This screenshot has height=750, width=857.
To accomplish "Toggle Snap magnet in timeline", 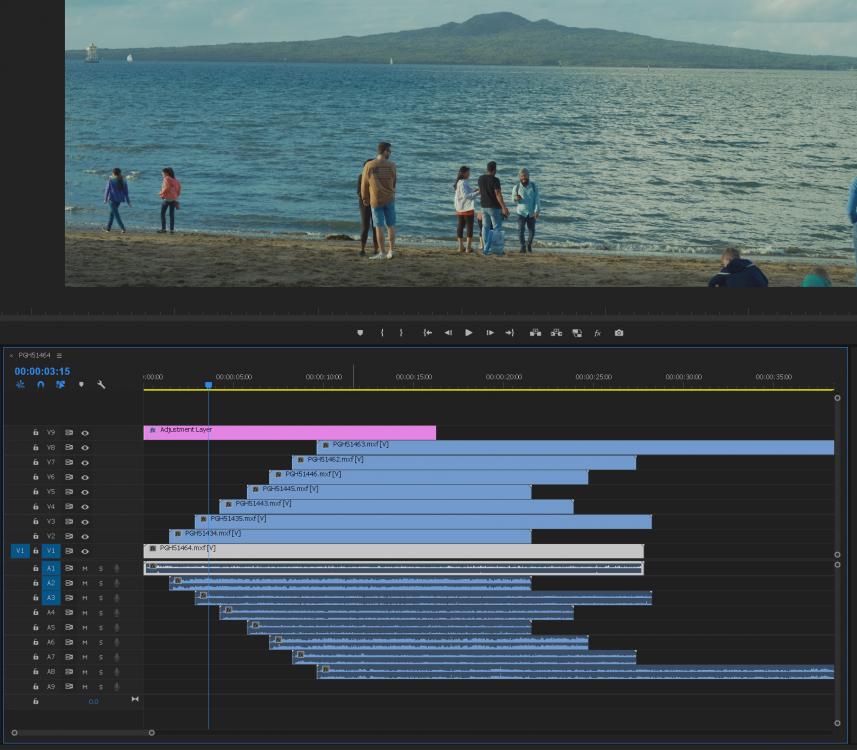I will (41, 385).
